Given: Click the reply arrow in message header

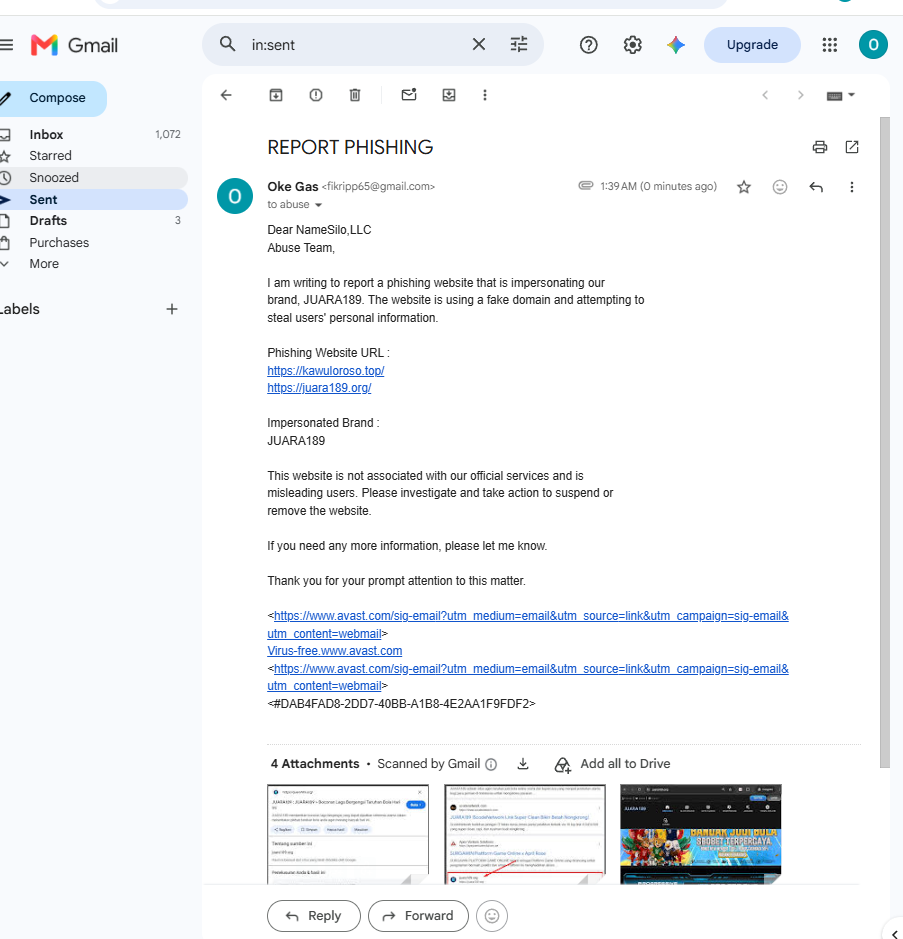Looking at the screenshot, I should (816, 187).
